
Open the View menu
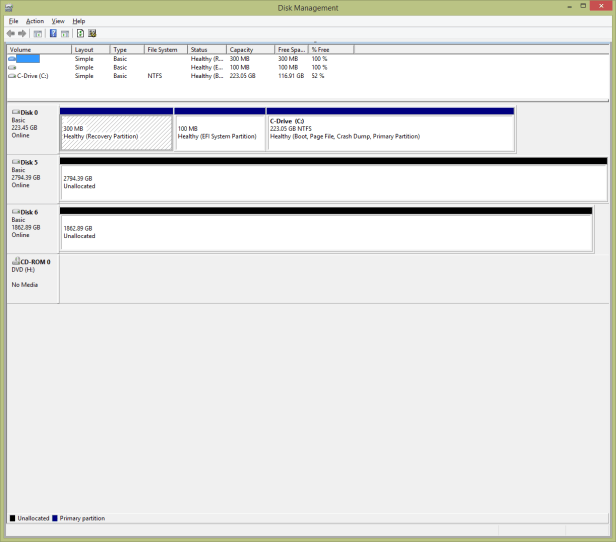58,20
